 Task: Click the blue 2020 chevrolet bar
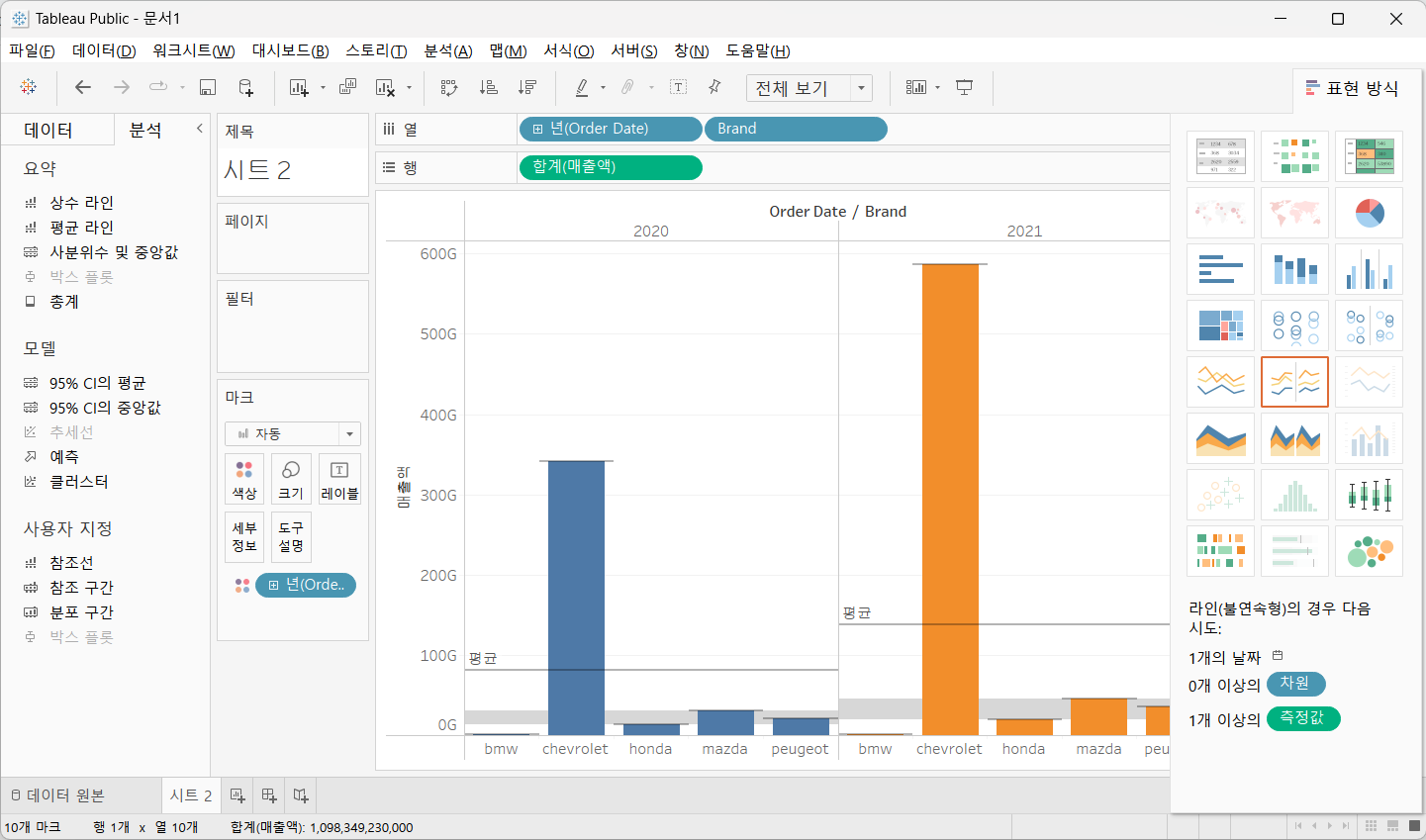(x=576, y=598)
